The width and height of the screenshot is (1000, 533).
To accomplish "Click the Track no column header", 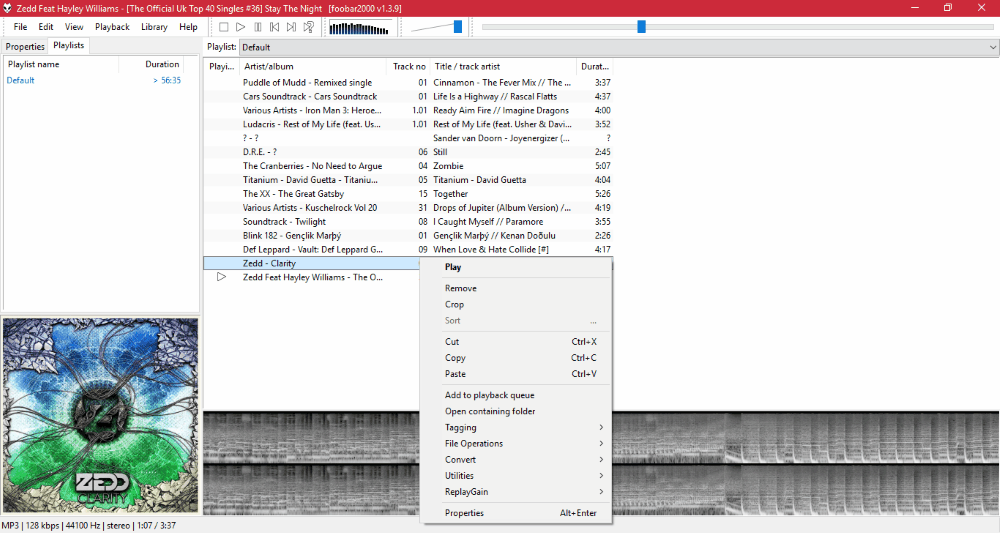I will (x=408, y=66).
